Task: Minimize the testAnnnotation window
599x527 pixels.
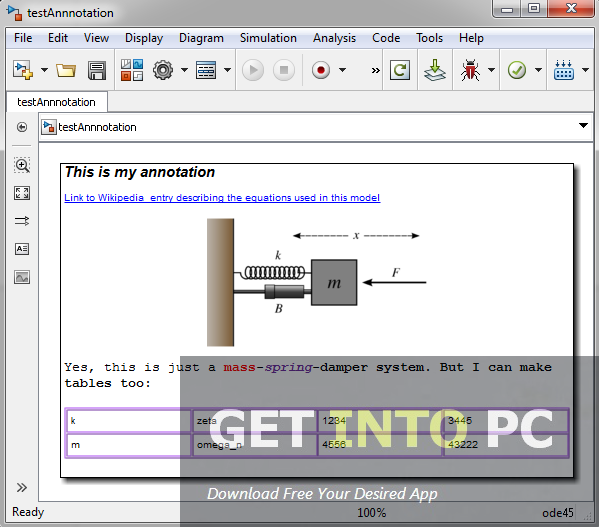Action: (507, 9)
